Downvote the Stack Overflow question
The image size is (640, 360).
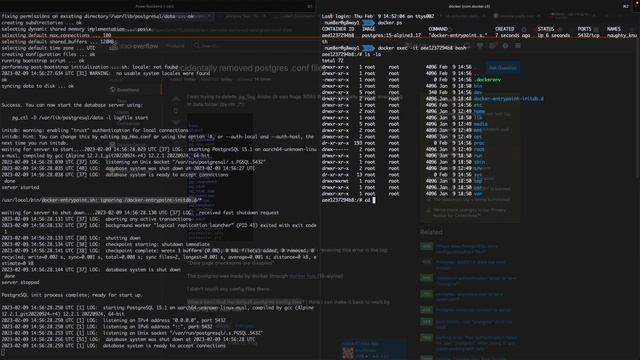coord(176,122)
